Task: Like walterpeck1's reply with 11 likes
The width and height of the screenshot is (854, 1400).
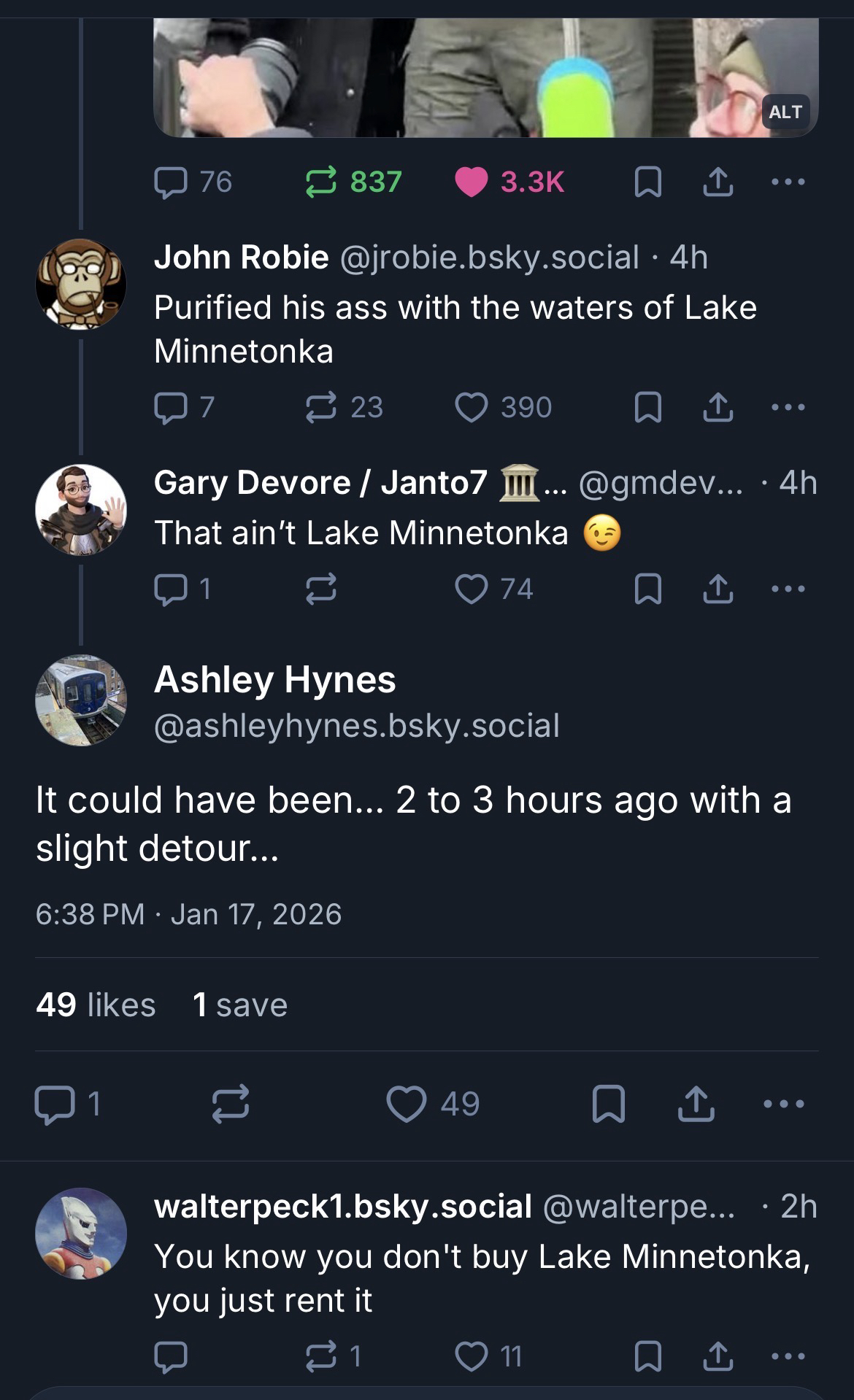Action: pos(472,1356)
